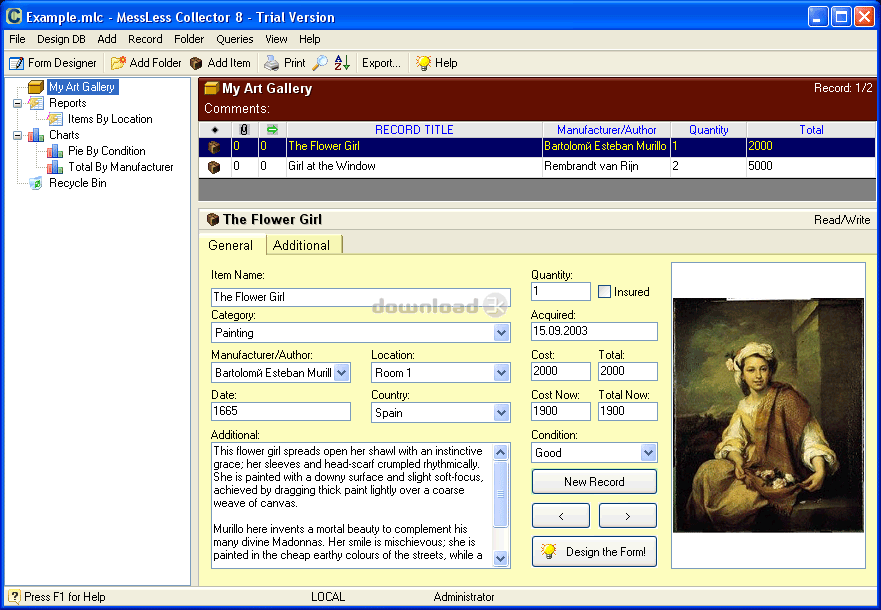Open the Location dropdown

pyautogui.click(x=501, y=372)
